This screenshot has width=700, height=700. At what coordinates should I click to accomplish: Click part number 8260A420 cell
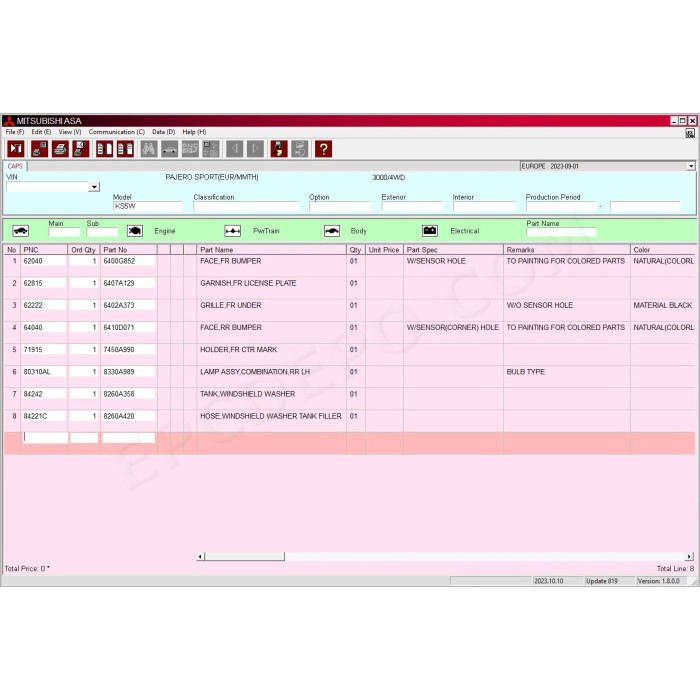pyautogui.click(x=129, y=416)
